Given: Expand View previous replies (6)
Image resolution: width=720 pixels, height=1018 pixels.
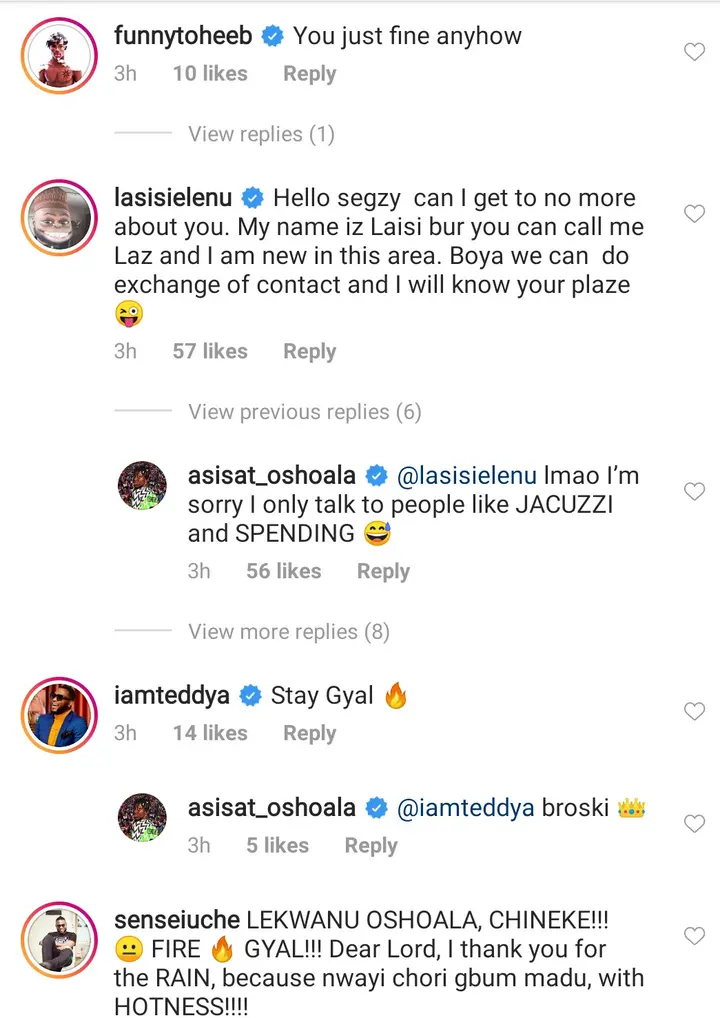Looking at the screenshot, I should pos(304,412).
